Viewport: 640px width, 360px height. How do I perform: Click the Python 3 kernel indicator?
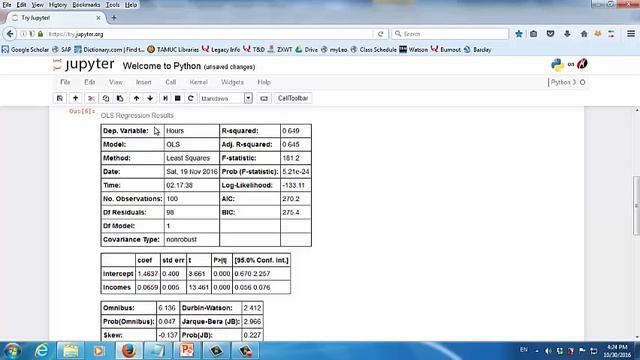(x=567, y=82)
